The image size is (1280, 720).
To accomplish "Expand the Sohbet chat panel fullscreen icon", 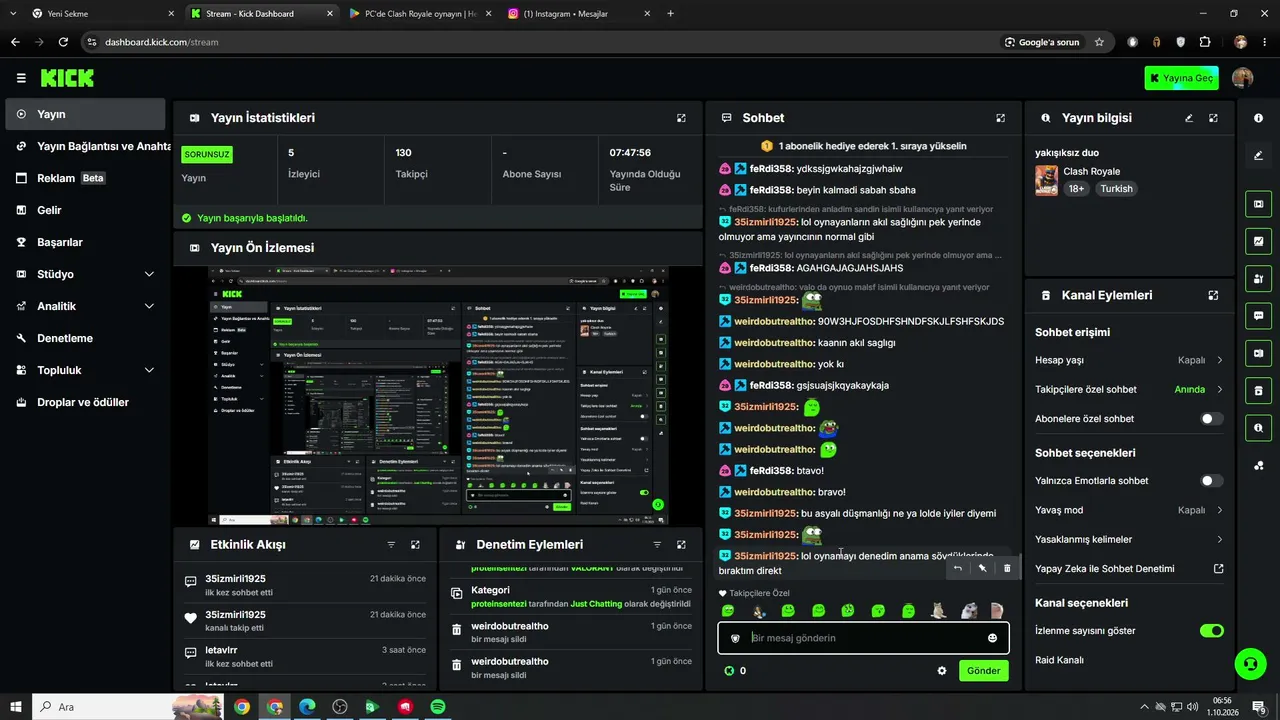I will [x=1000, y=118].
